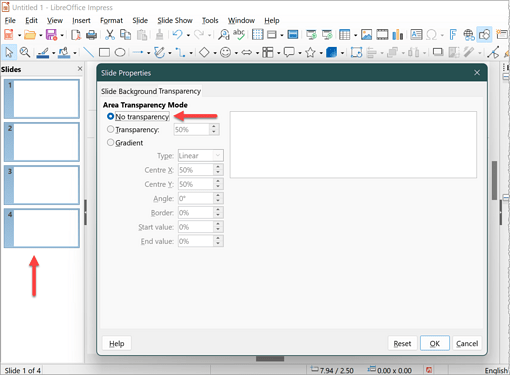510x375 pixels.
Task: Open the Type Linear combo box
Action: click(201, 156)
